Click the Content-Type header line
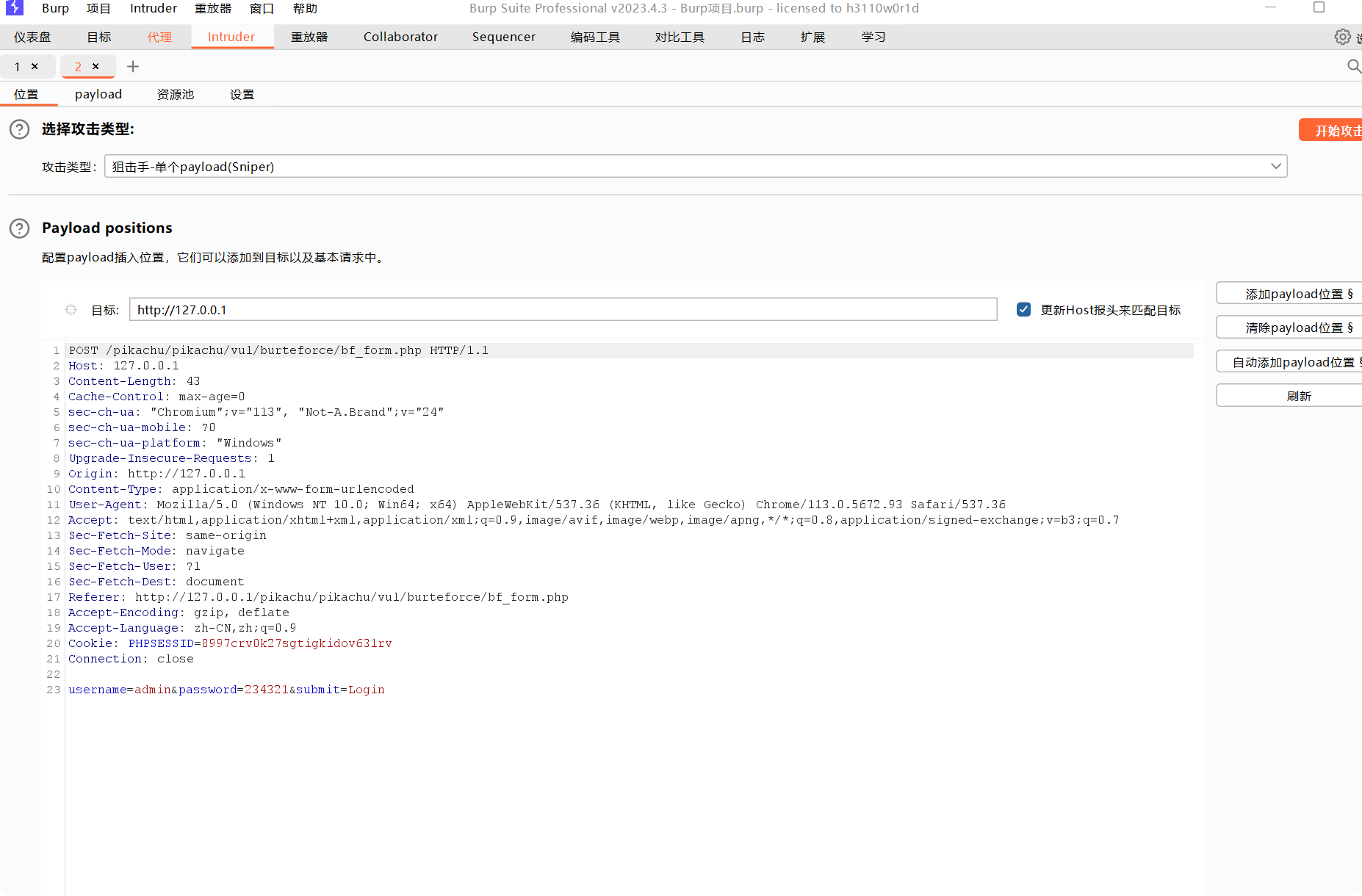The width and height of the screenshot is (1362, 896). click(x=241, y=489)
